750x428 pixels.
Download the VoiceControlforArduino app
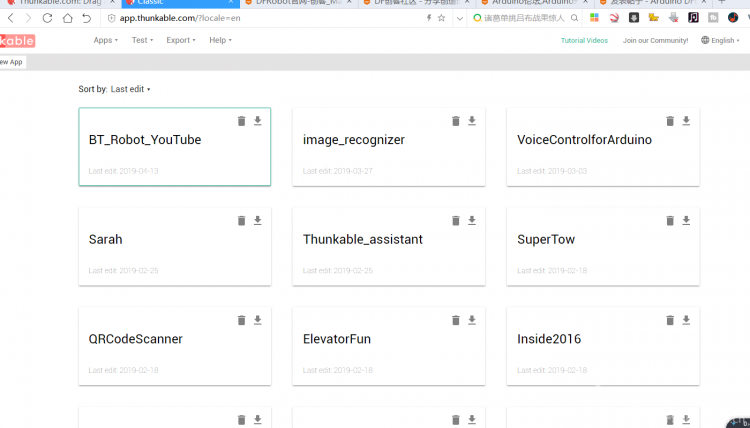(x=686, y=121)
